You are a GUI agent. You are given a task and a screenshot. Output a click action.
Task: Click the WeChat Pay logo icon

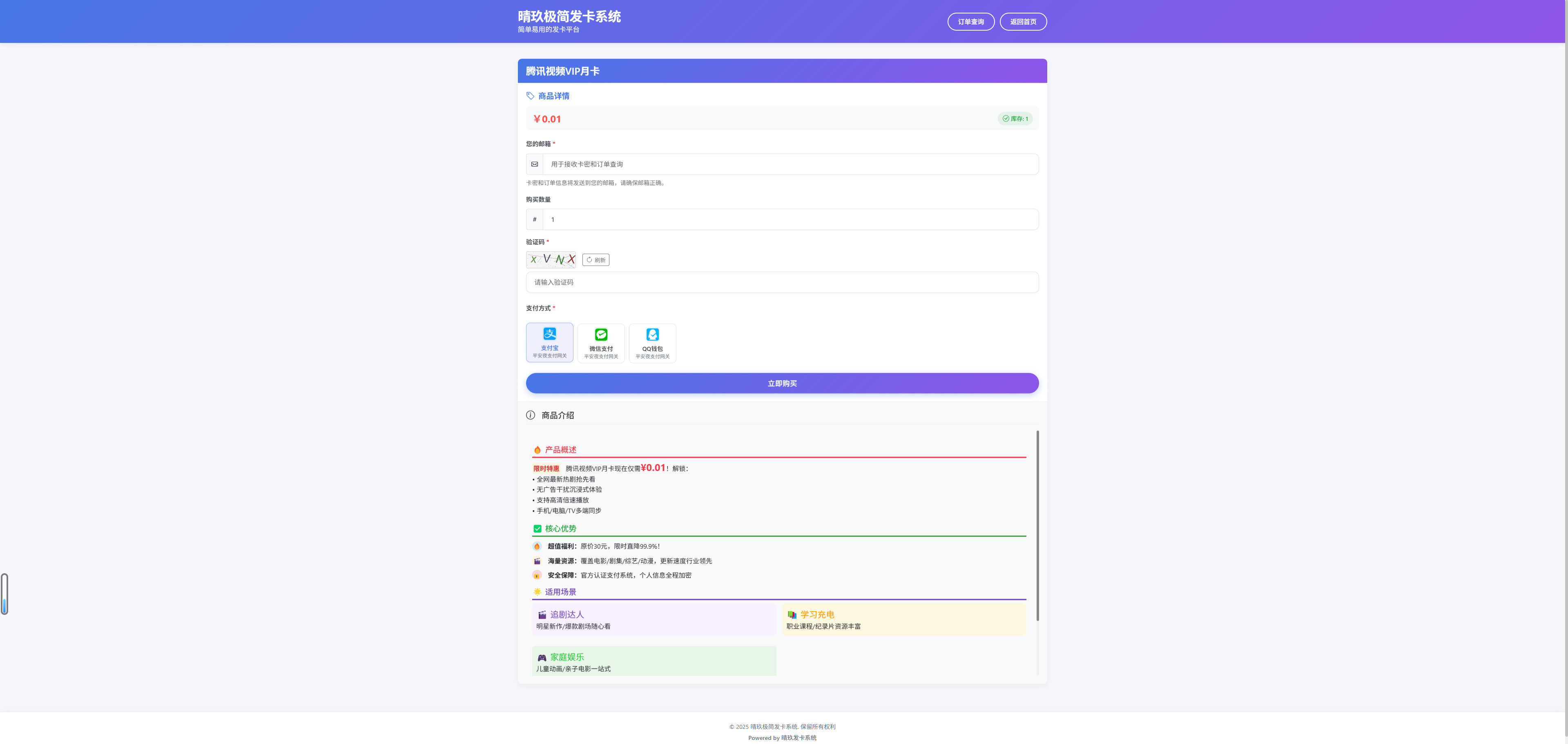601,334
